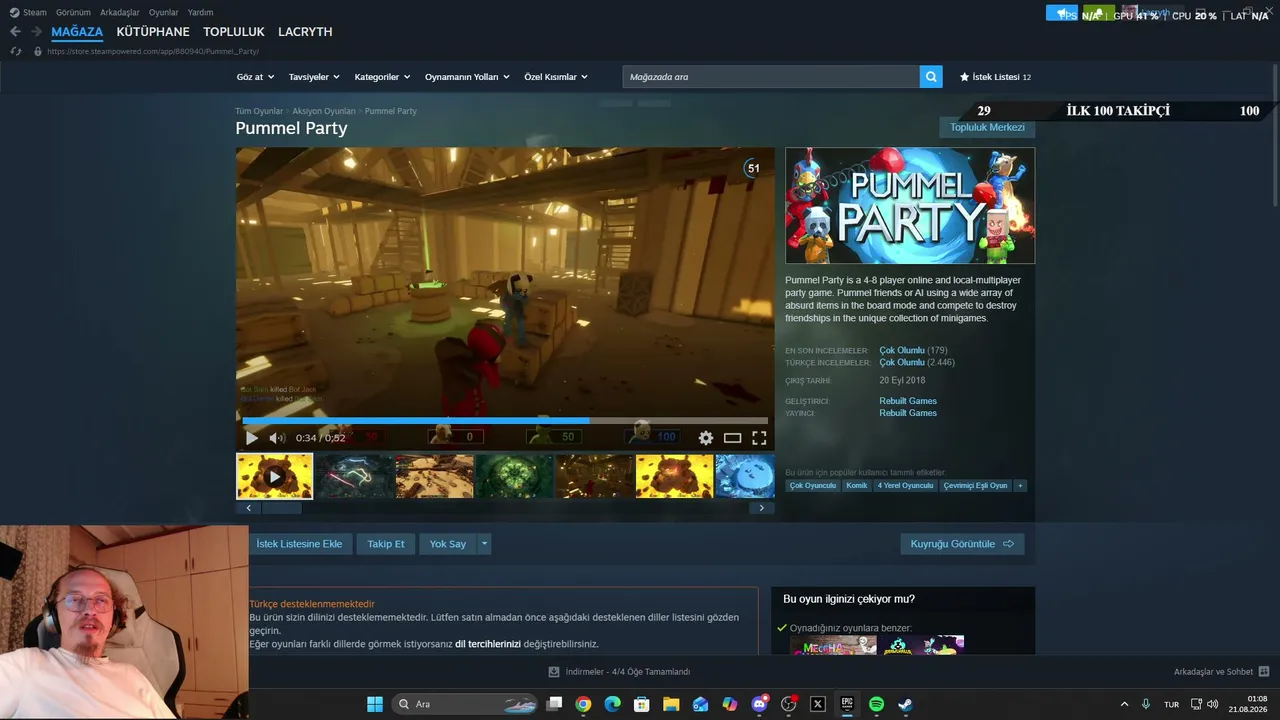The width and height of the screenshot is (1280, 720).
Task: Open the Rebuilt Games developer link
Action: pyautogui.click(x=908, y=401)
